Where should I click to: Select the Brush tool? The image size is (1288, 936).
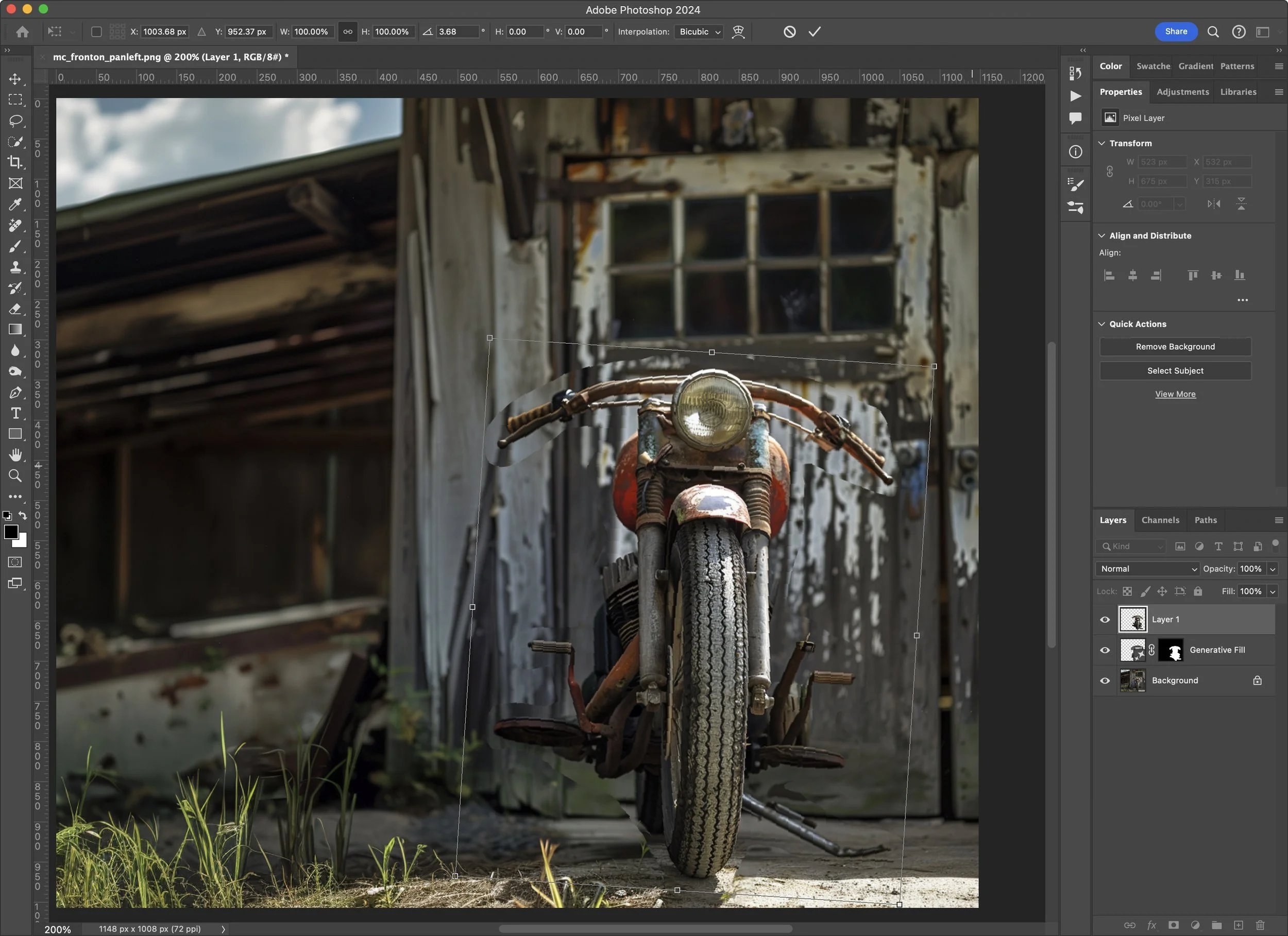[x=15, y=247]
